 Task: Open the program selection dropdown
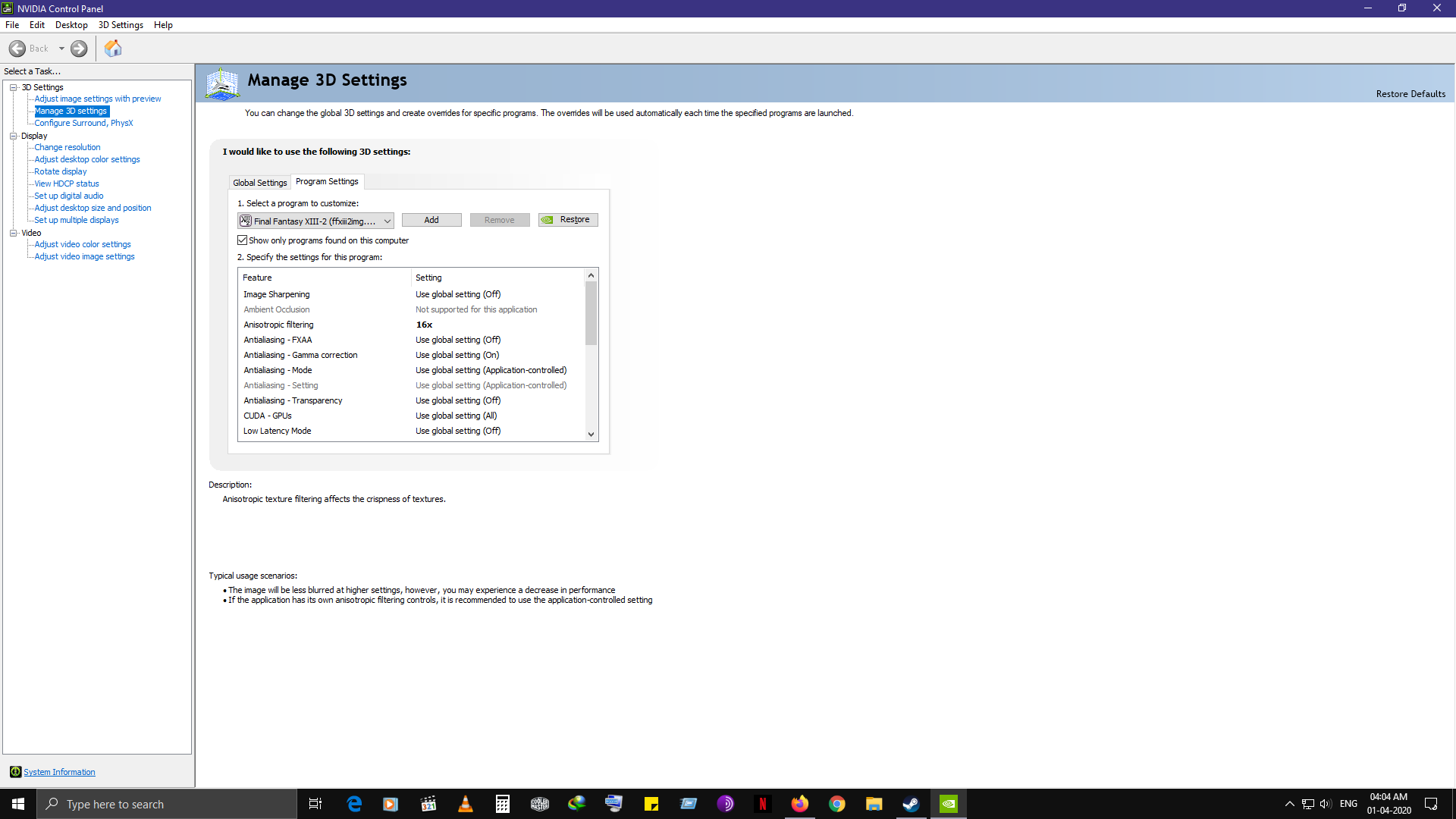387,221
